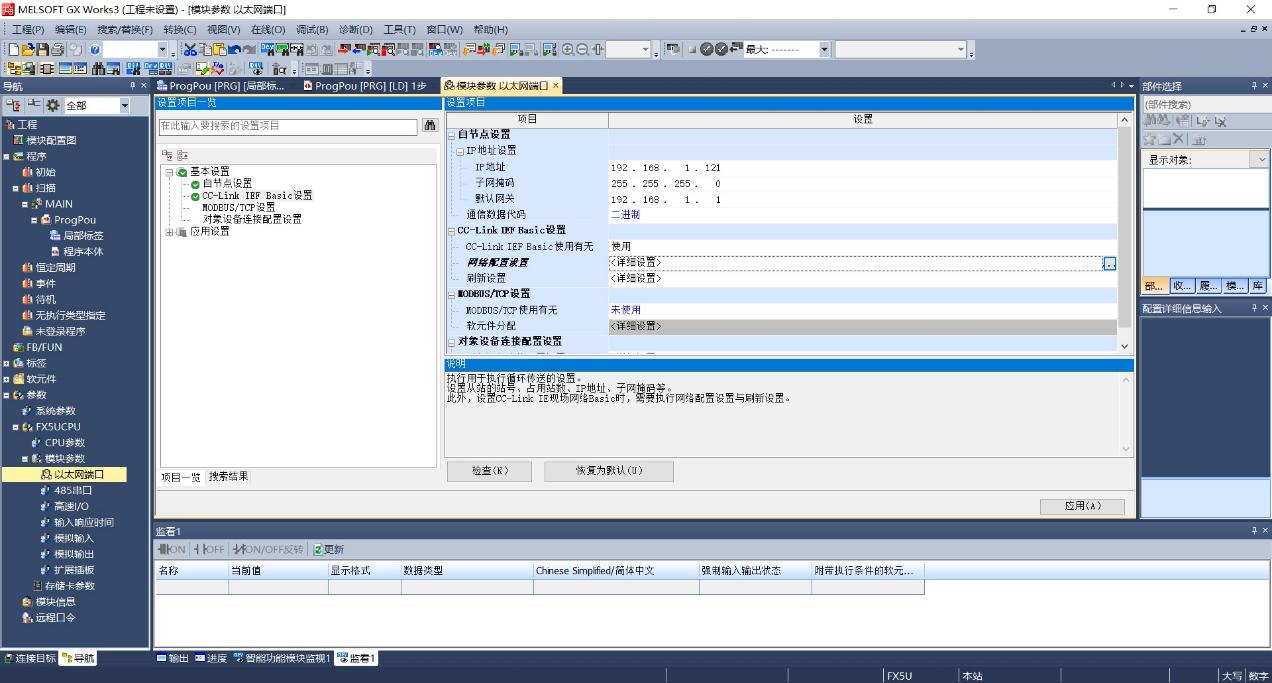The height and width of the screenshot is (683, 1272).
Task: Click the settings list vertical scrollbar down arrow
Action: (x=1125, y=346)
